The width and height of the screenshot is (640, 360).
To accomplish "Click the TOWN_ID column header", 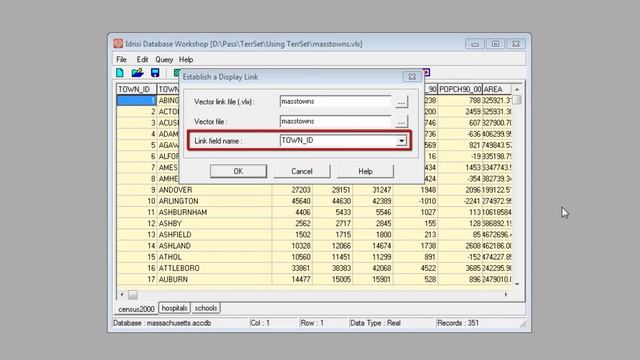I will [136, 89].
